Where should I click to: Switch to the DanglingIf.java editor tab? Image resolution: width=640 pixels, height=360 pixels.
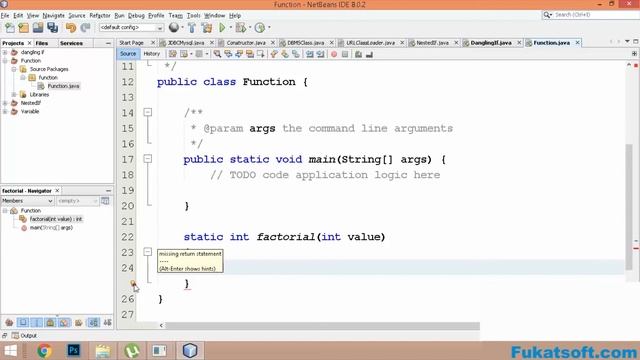491,42
